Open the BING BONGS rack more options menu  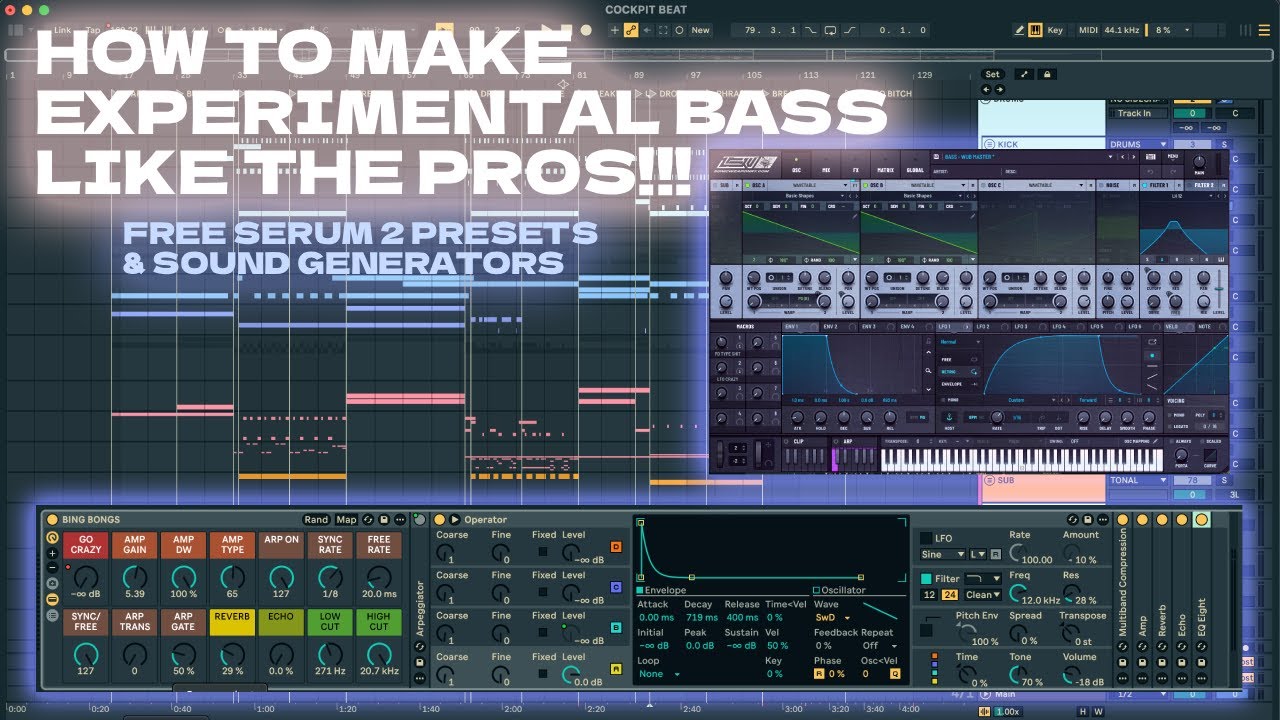point(400,520)
